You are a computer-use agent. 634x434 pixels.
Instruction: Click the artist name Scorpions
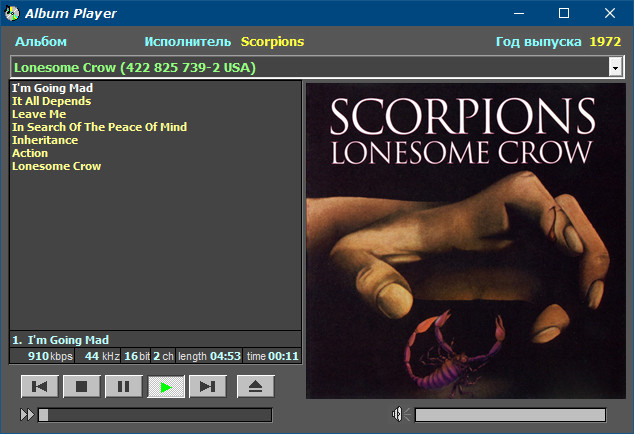coord(273,42)
